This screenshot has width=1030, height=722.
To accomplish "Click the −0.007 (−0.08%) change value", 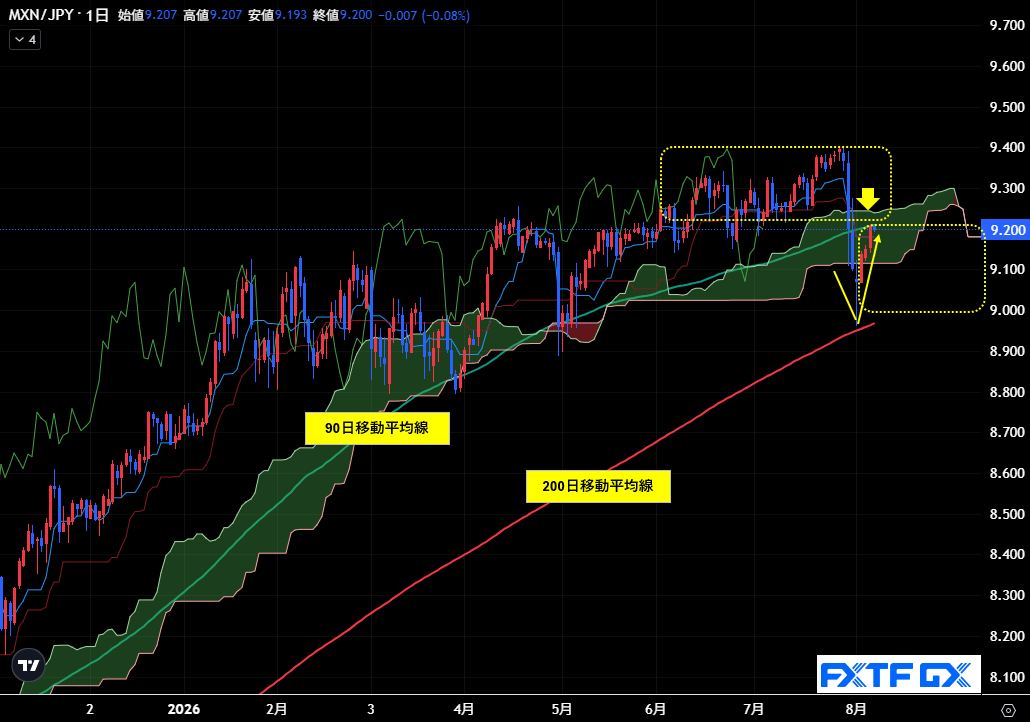I will coord(424,14).
